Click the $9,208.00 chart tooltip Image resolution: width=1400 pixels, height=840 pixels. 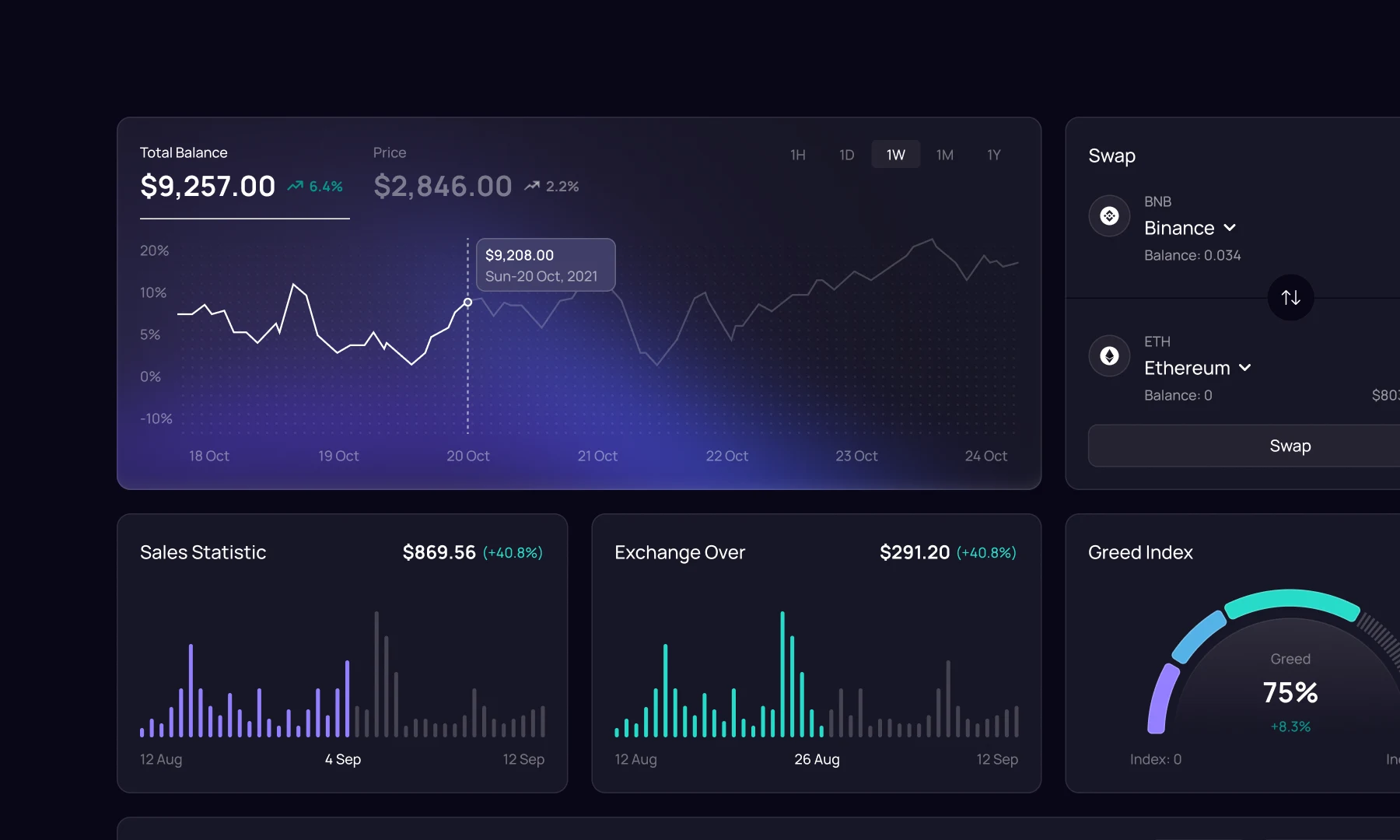545,265
